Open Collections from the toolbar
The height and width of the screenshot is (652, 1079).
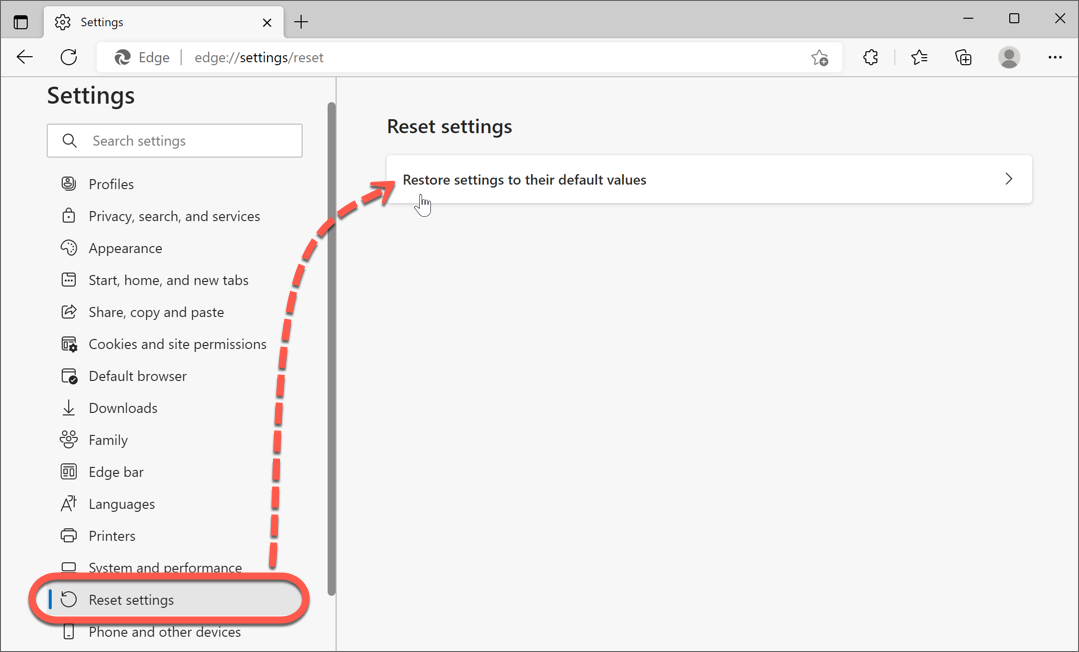(962, 57)
